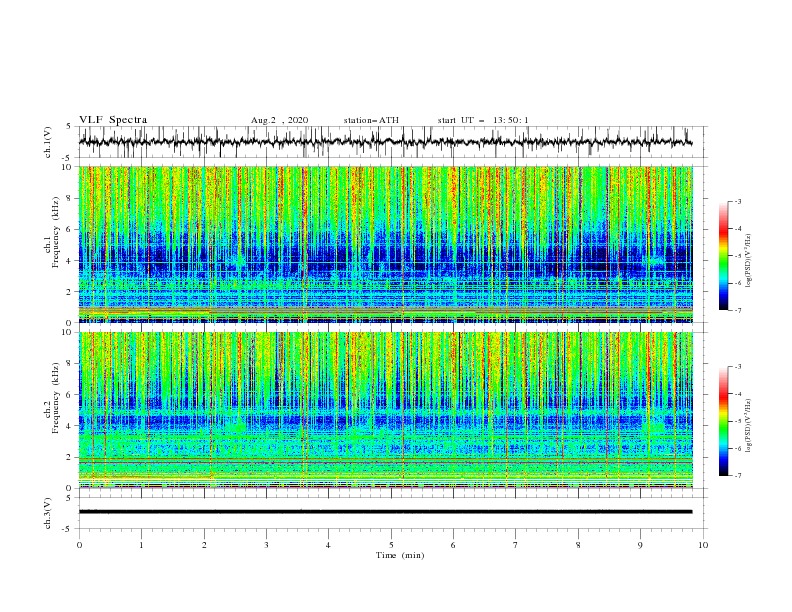Click the "1" time axis tick label
The height and width of the screenshot is (612, 792).
click(x=141, y=545)
